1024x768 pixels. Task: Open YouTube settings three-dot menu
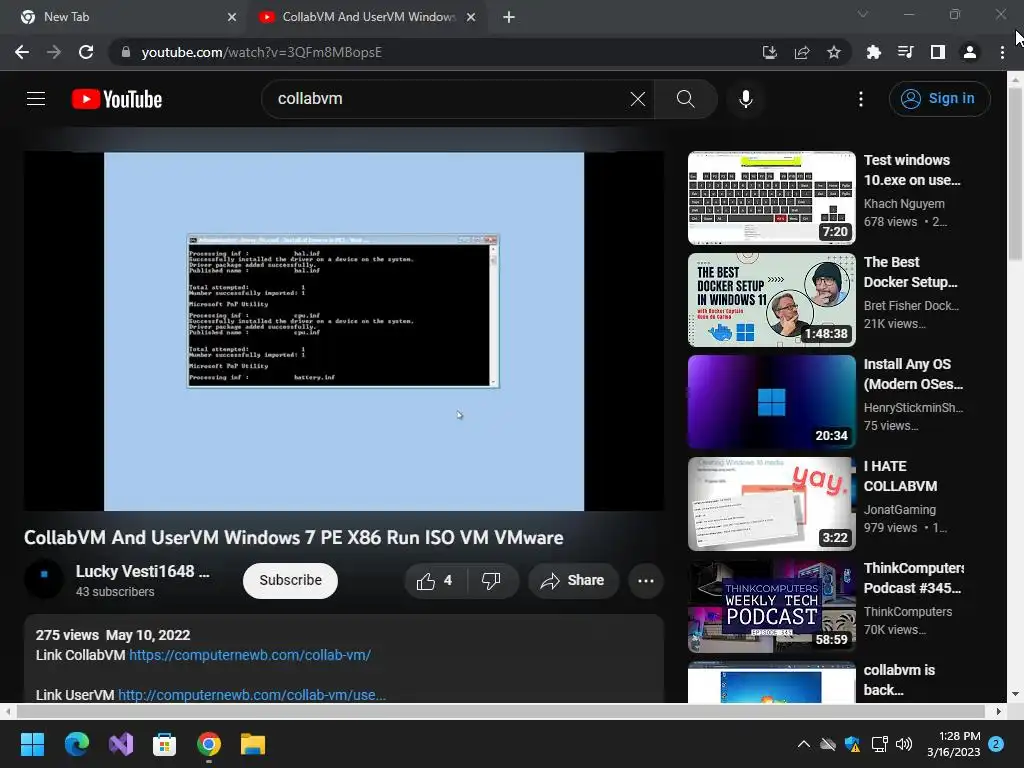pos(861,99)
